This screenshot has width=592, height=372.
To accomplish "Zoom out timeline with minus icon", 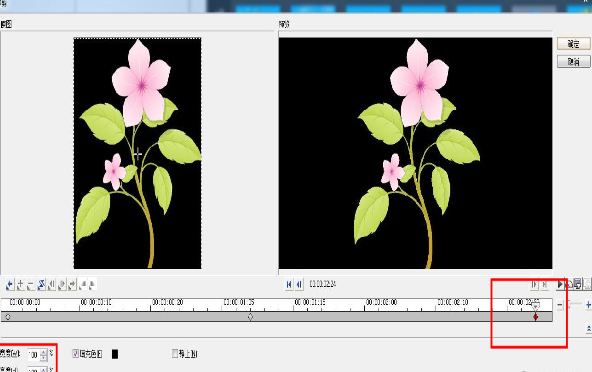I will [x=560, y=304].
